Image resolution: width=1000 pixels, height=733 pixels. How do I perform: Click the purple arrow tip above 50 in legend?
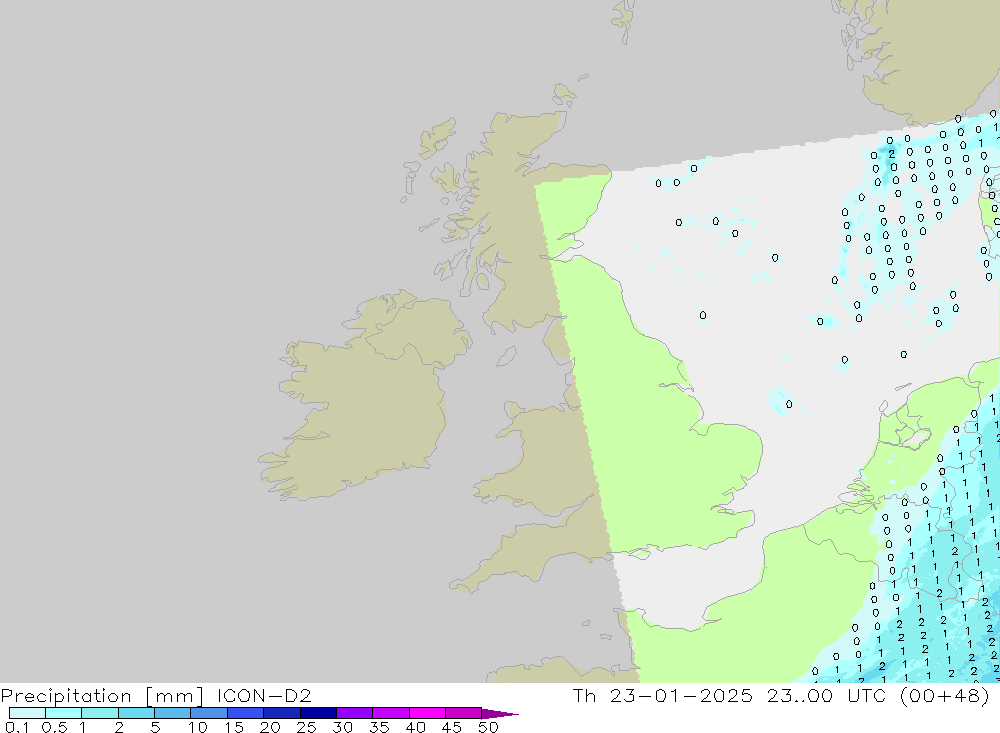click(499, 714)
